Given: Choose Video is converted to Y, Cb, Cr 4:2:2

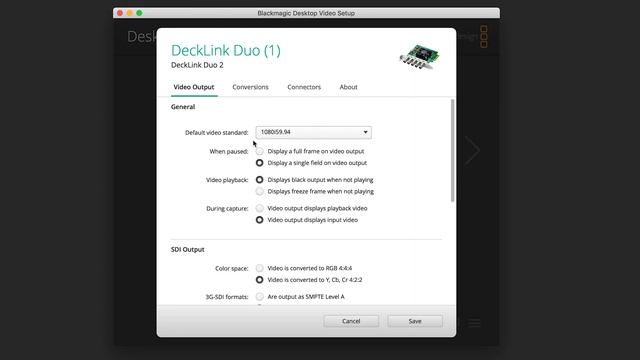Looking at the screenshot, I should (260, 280).
